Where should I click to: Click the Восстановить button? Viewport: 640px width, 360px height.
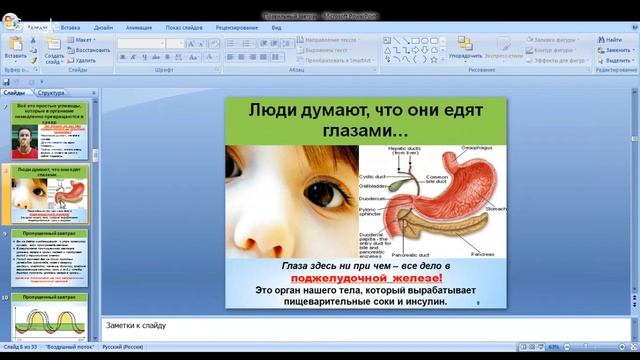(x=89, y=50)
